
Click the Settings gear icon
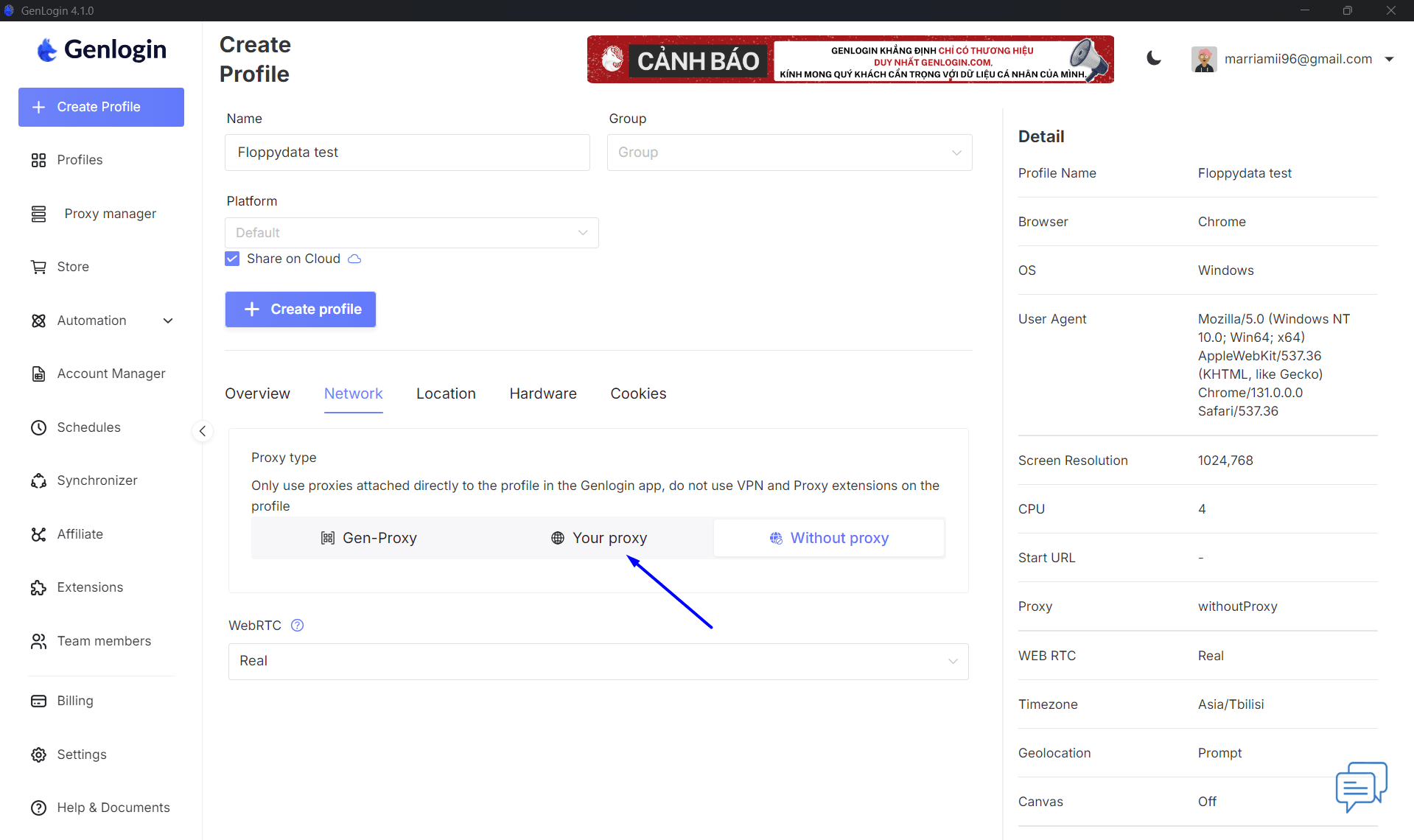38,755
